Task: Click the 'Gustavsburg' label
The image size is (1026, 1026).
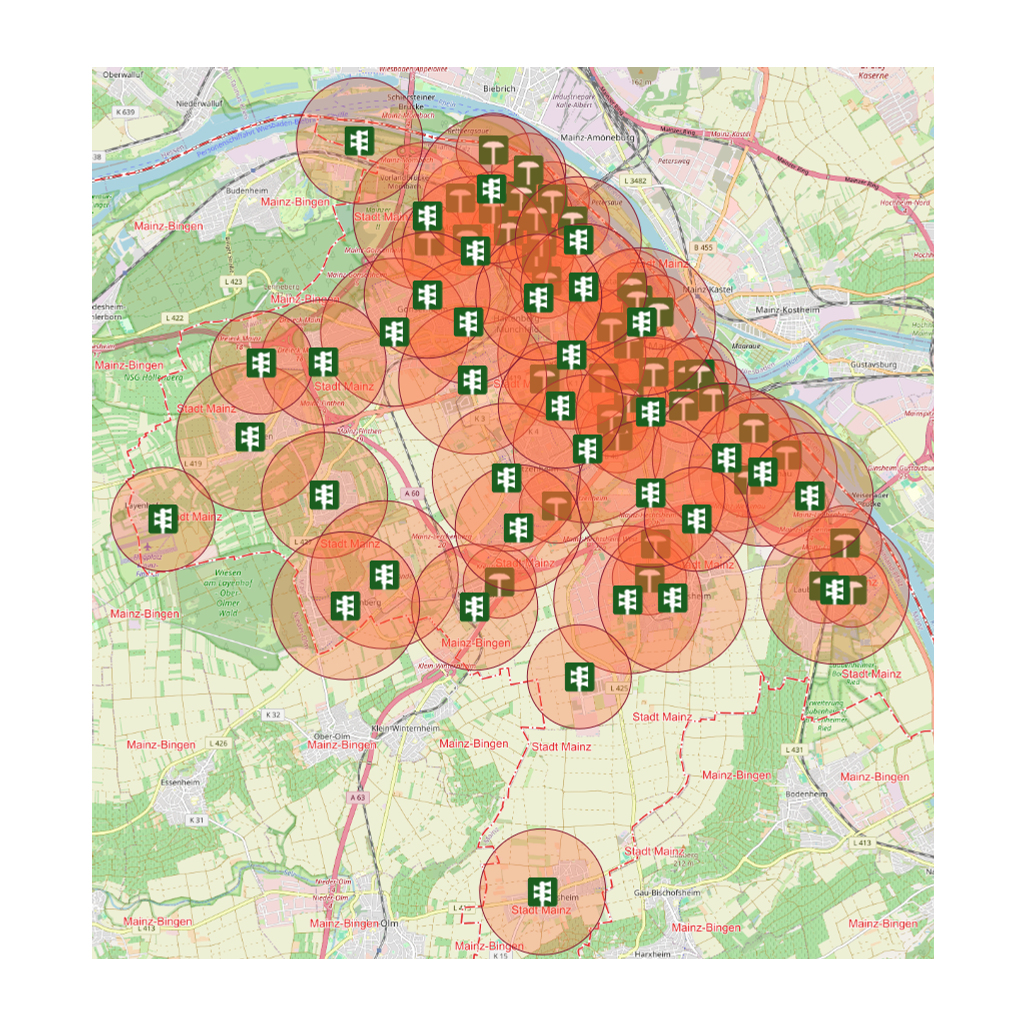Action: (x=874, y=364)
